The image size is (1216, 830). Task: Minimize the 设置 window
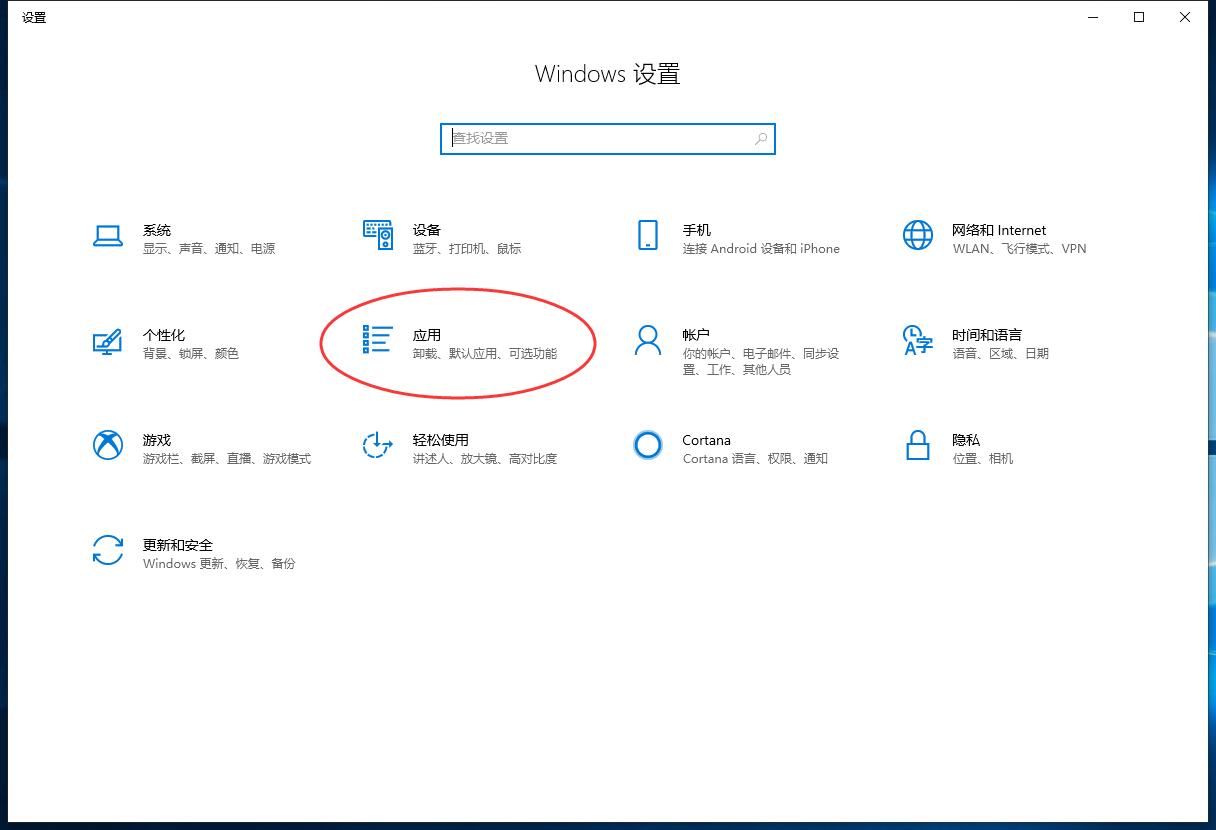pos(1093,17)
